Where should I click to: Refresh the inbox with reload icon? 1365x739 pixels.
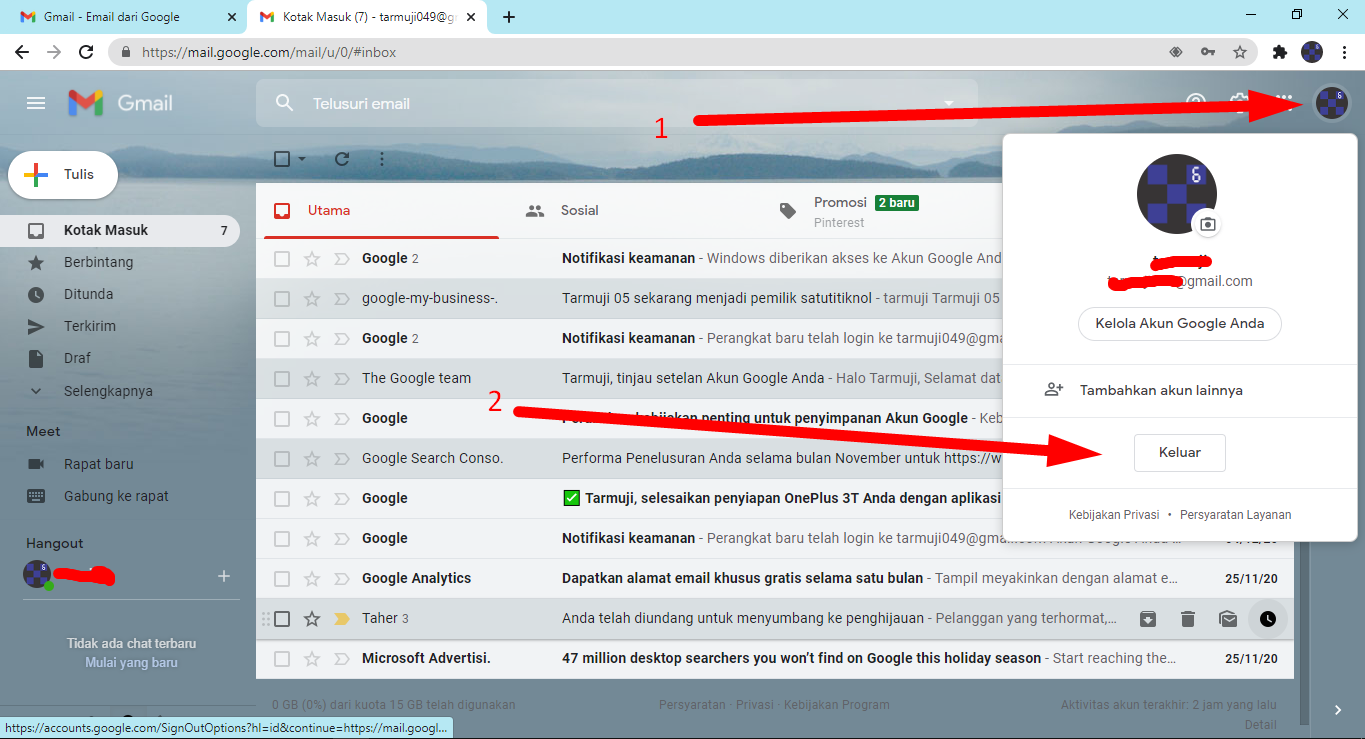(x=342, y=159)
